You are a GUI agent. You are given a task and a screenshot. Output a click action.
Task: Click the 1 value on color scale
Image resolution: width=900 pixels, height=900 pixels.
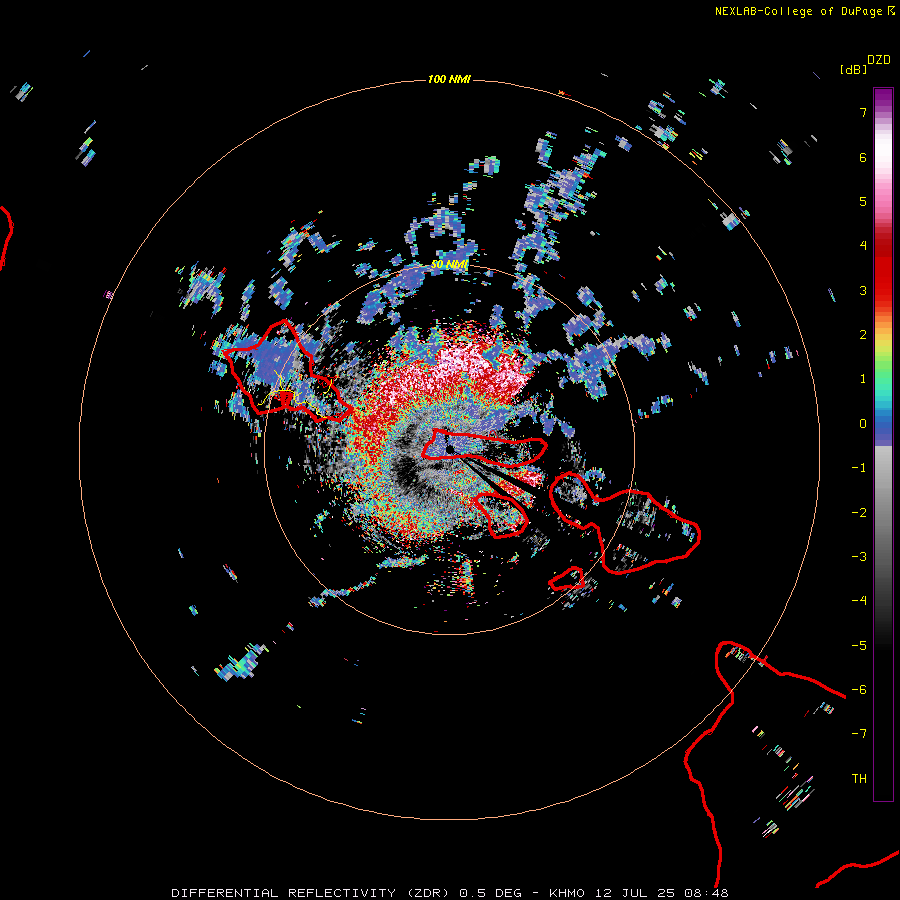click(863, 379)
